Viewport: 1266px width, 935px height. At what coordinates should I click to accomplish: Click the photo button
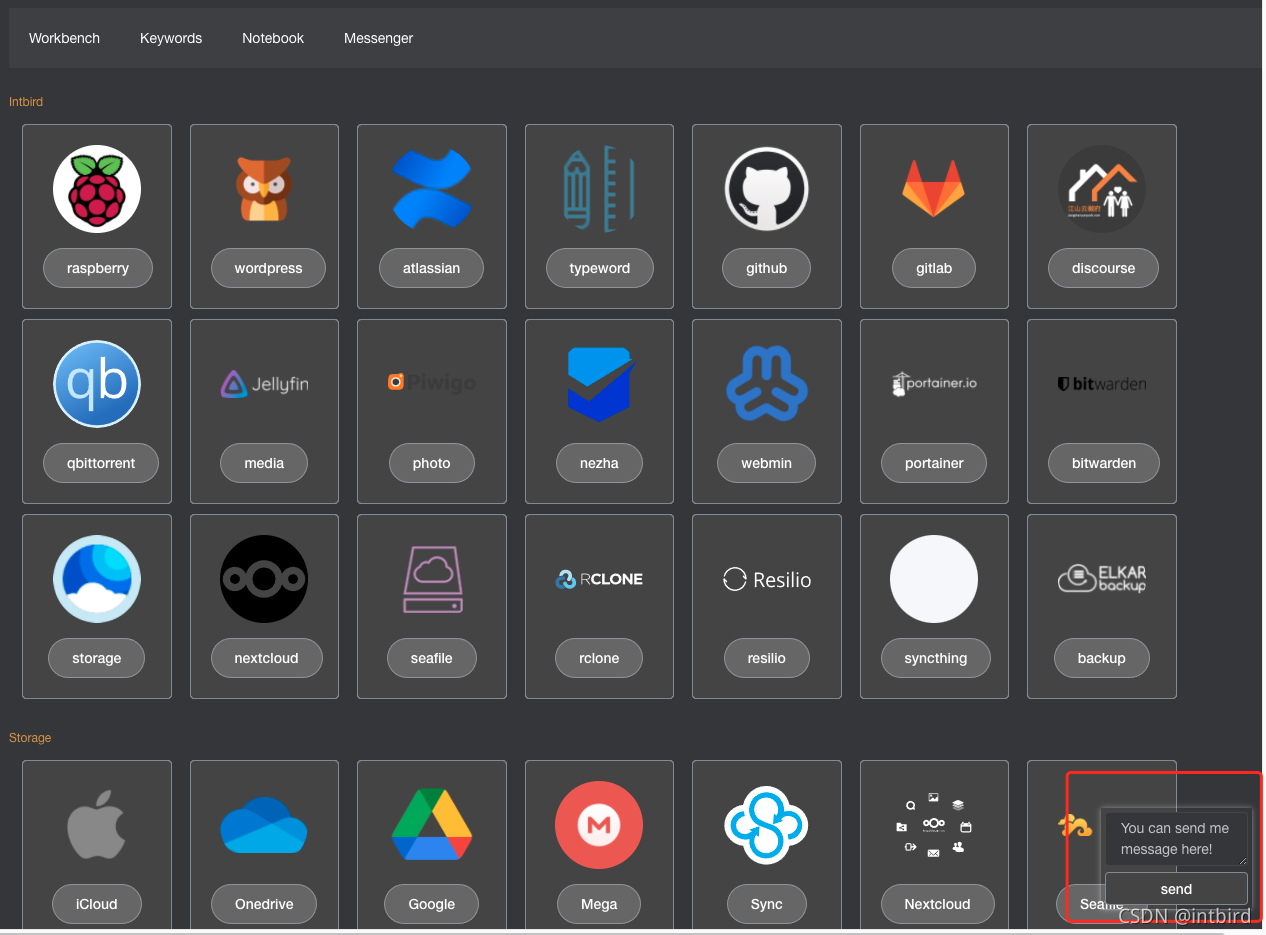(432, 463)
